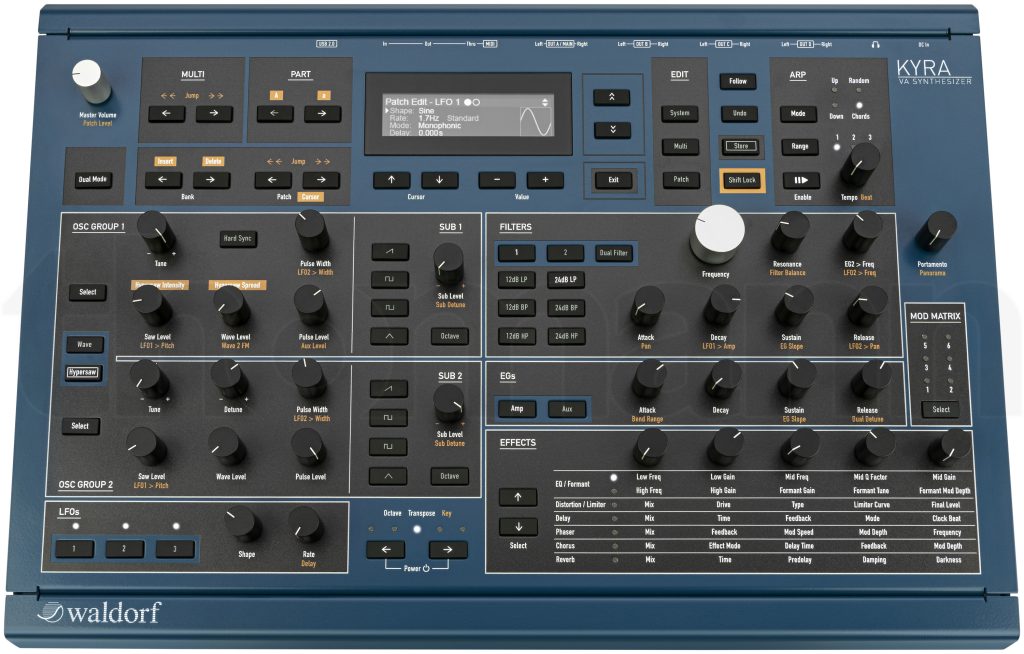The height and width of the screenshot is (654, 1024).
Task: Open the System edit page
Action: [680, 113]
